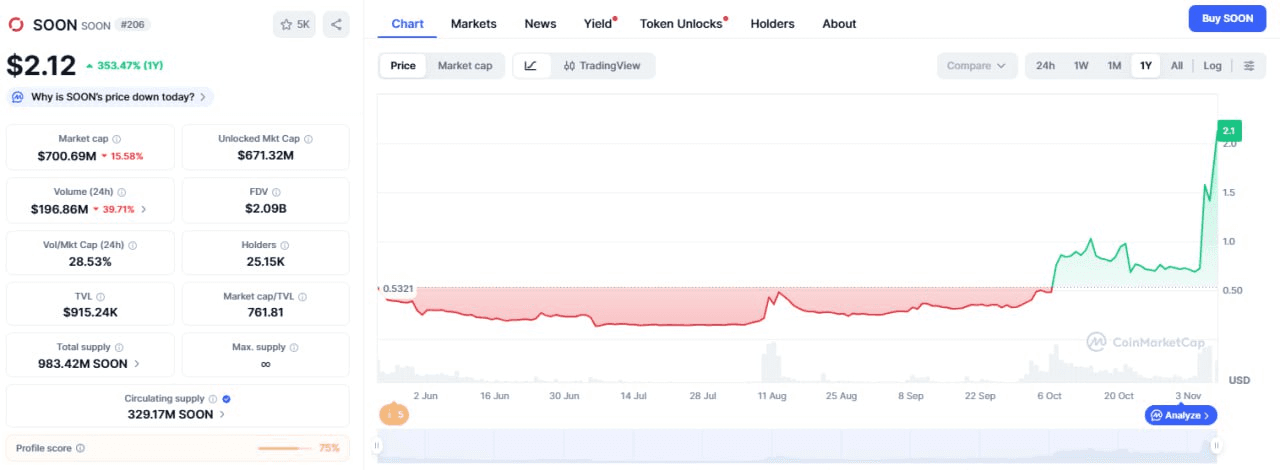
Task: Click the AI icon beside price question
Action: [x=18, y=97]
